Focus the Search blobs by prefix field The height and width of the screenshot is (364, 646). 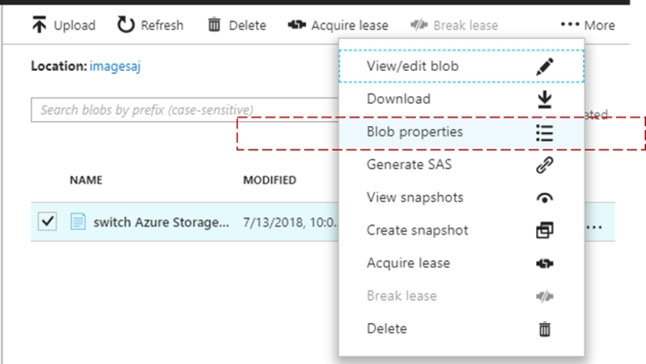point(185,110)
